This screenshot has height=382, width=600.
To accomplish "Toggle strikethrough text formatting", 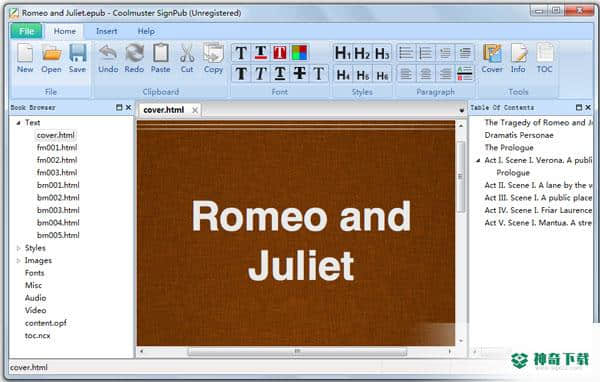I will [299, 73].
